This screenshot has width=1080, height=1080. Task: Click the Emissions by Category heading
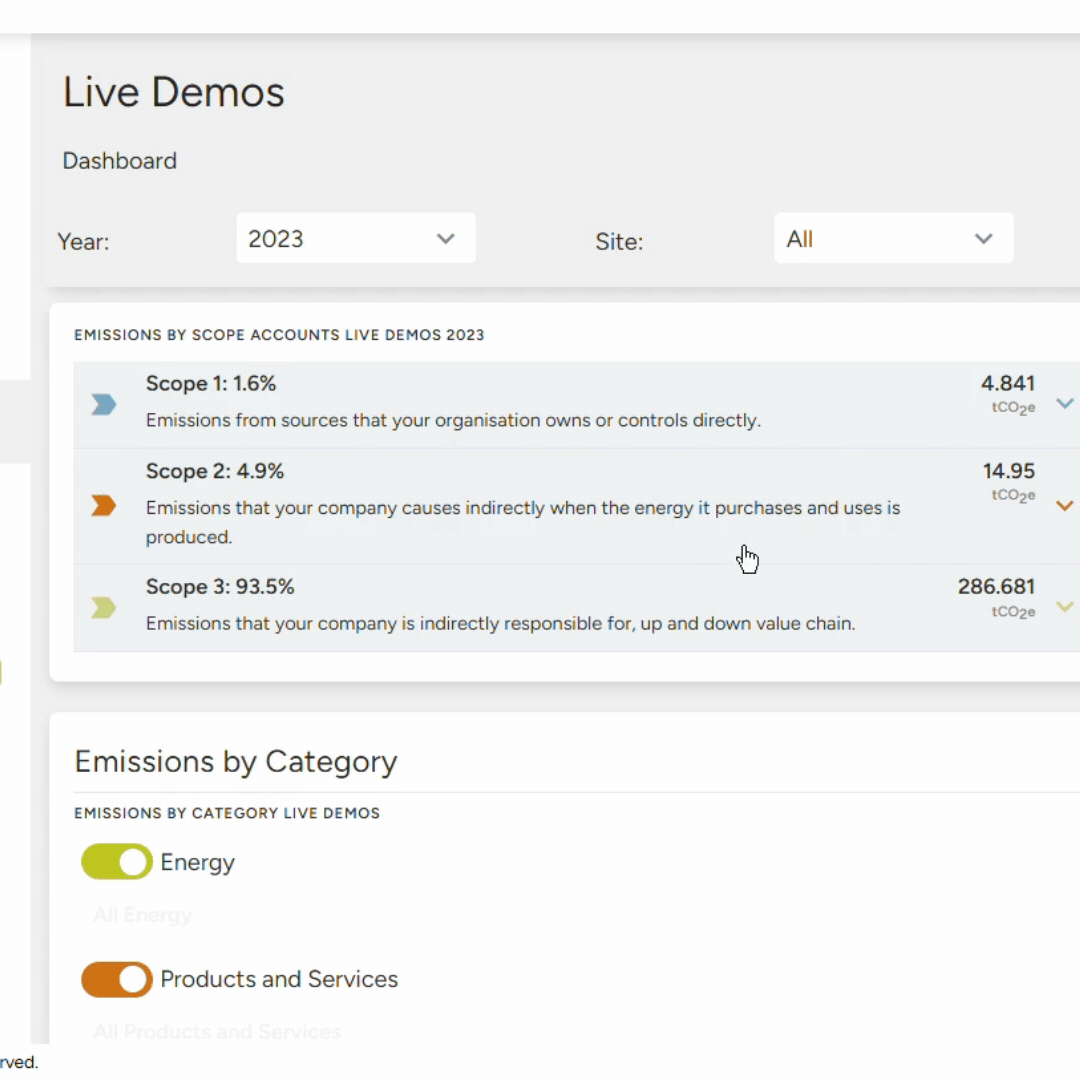point(236,762)
